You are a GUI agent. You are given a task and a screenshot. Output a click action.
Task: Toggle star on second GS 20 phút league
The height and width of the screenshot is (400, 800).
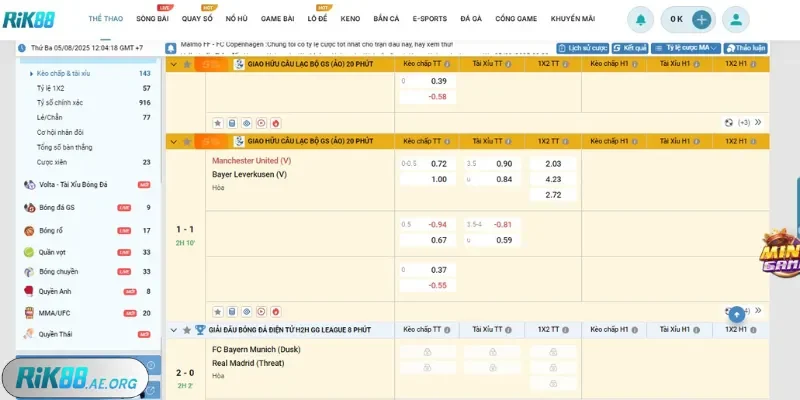[x=186, y=141]
